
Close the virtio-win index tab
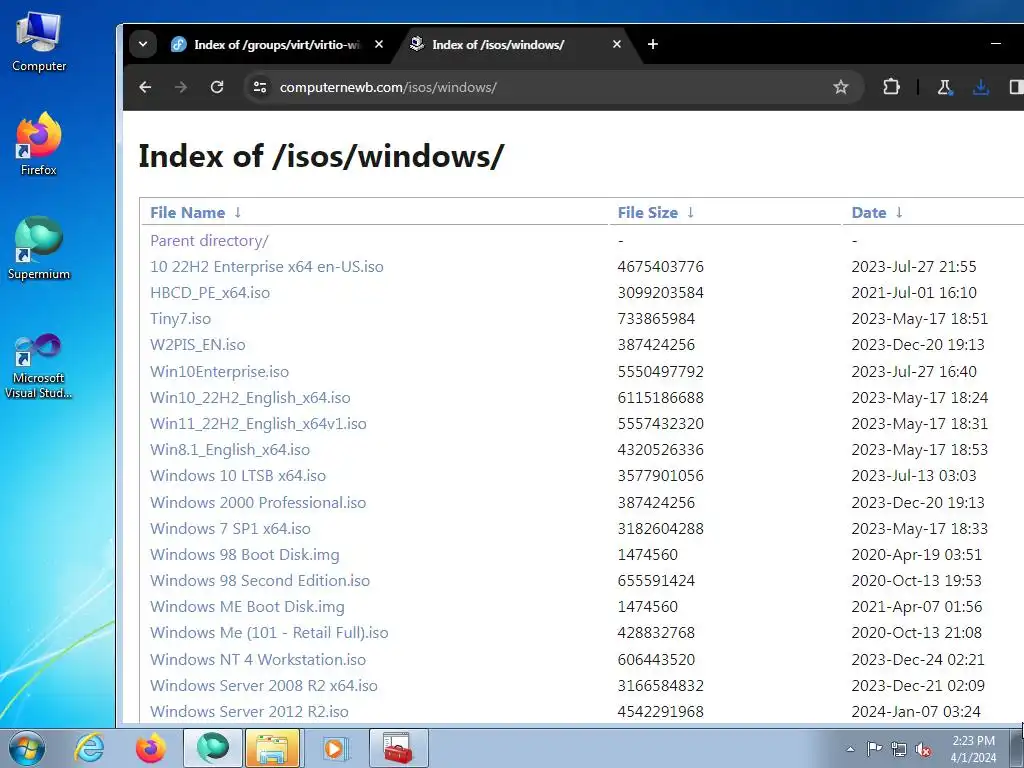(x=379, y=44)
